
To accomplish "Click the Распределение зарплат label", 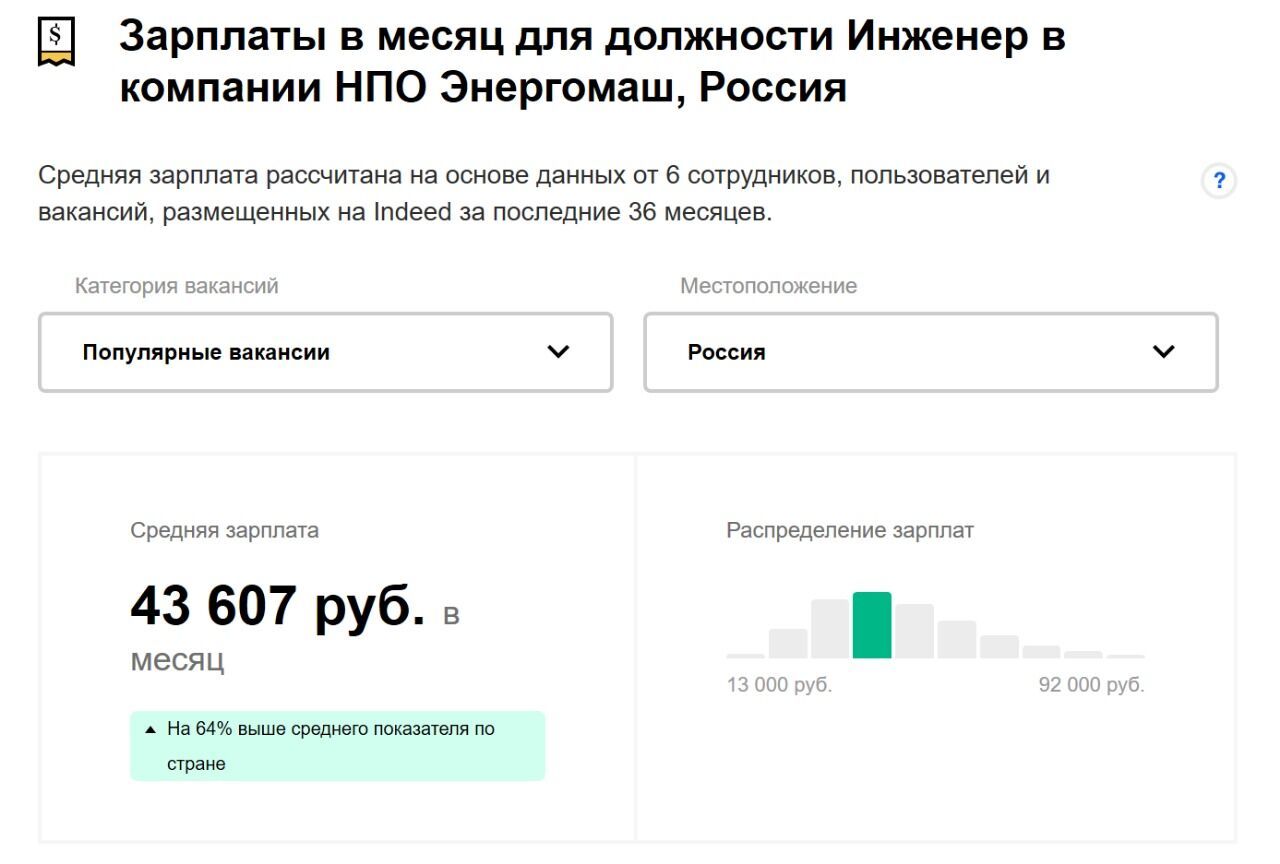I will coord(849,531).
